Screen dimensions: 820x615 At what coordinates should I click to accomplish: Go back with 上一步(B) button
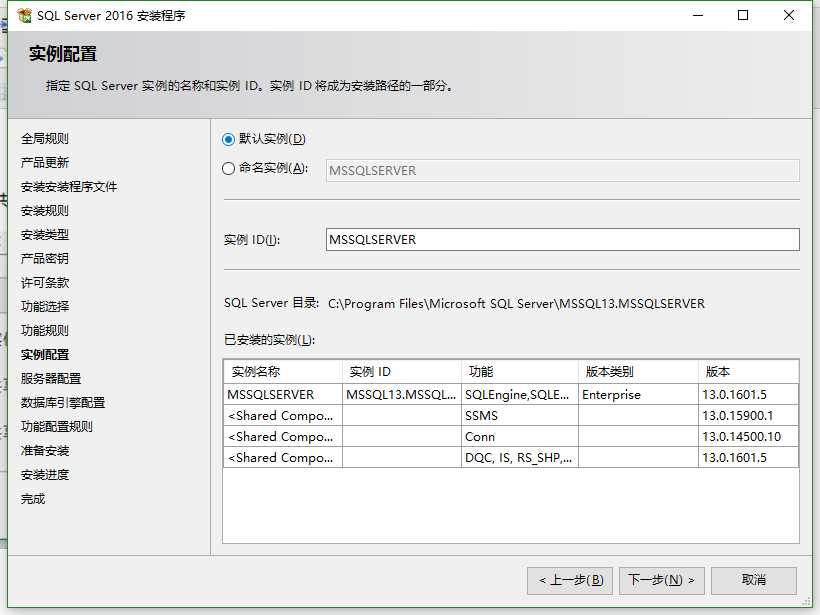pos(570,580)
